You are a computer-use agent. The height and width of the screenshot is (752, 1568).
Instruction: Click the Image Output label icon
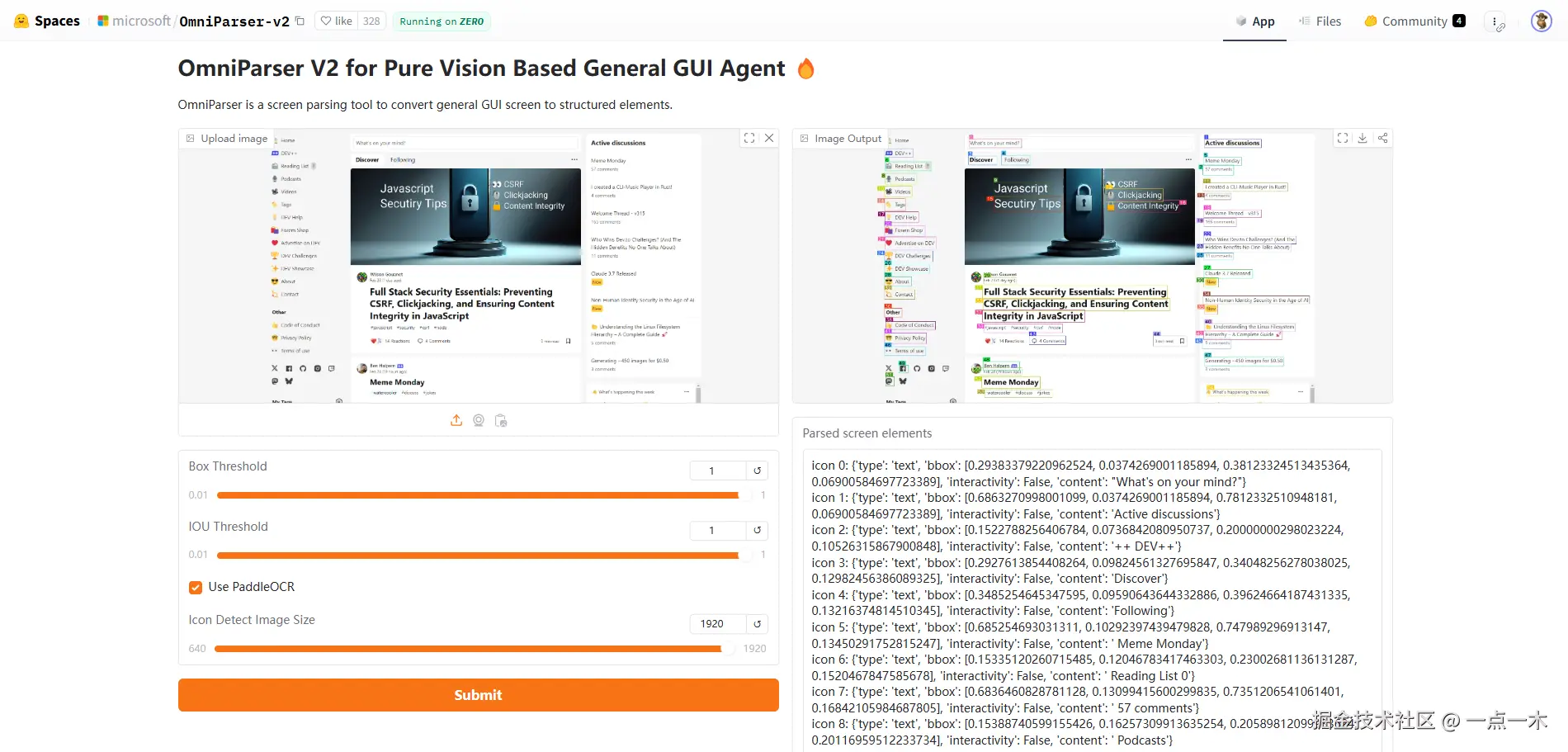click(x=805, y=139)
